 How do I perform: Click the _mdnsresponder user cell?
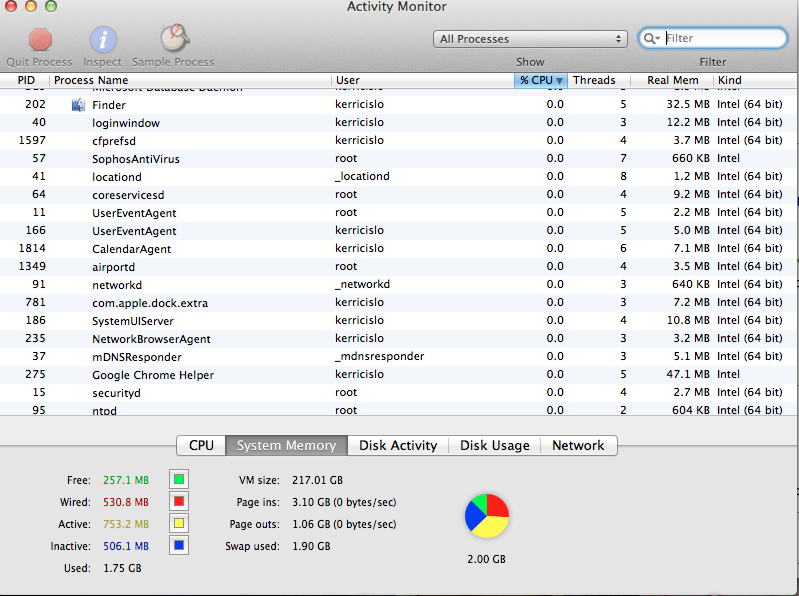pos(380,357)
